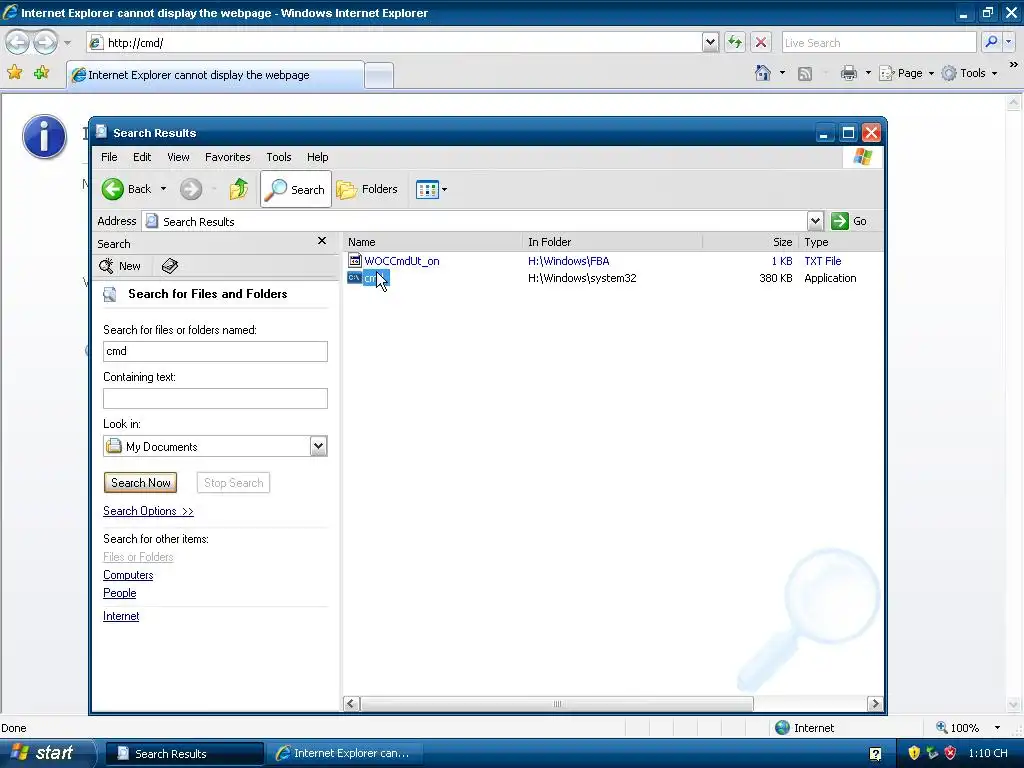The width and height of the screenshot is (1024, 768).
Task: Click the Live Search magnifier icon
Action: (991, 42)
